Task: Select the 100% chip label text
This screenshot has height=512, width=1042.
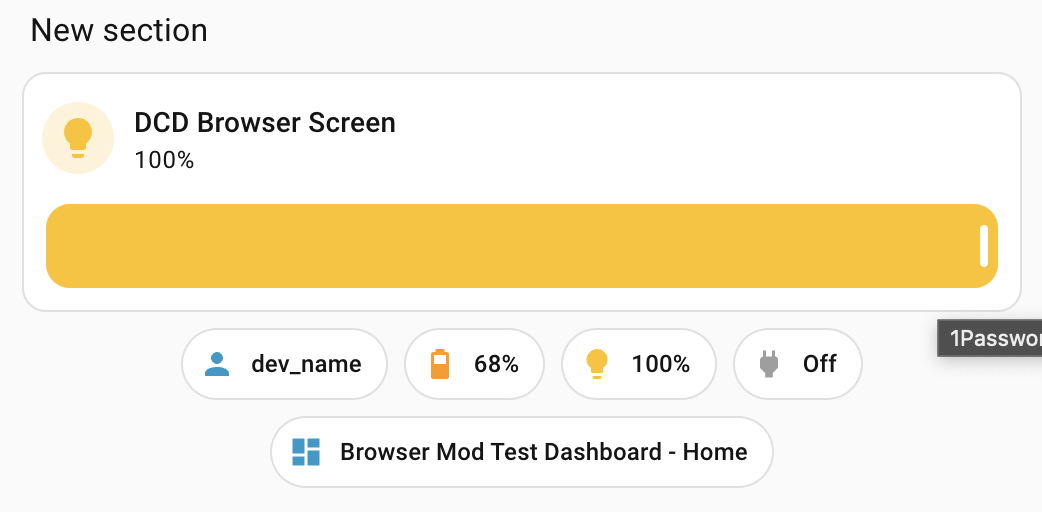Action: tap(661, 364)
